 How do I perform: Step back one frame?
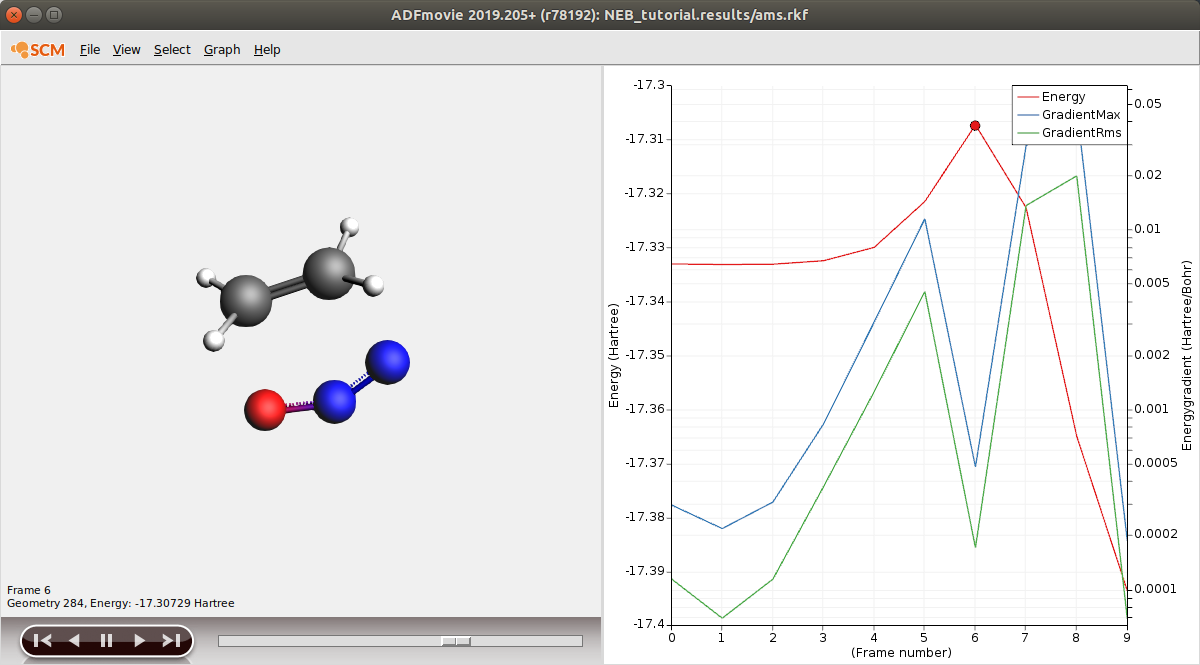click(x=73, y=641)
